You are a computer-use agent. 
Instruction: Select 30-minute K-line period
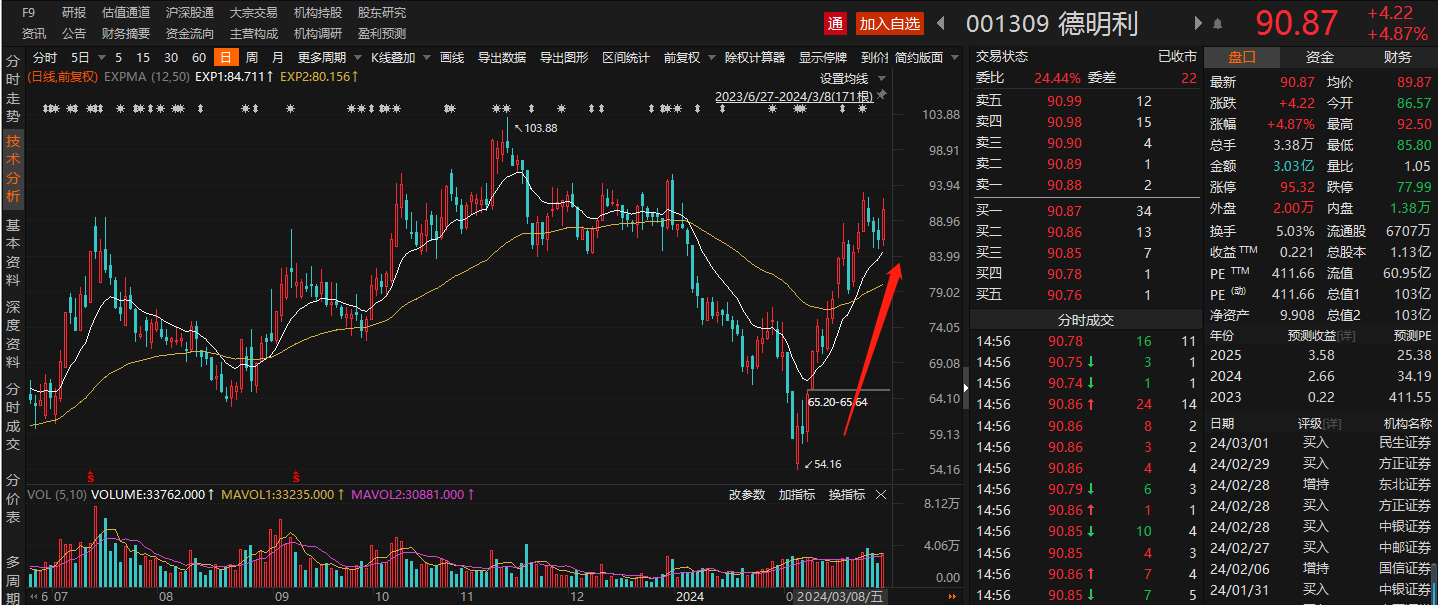click(171, 57)
